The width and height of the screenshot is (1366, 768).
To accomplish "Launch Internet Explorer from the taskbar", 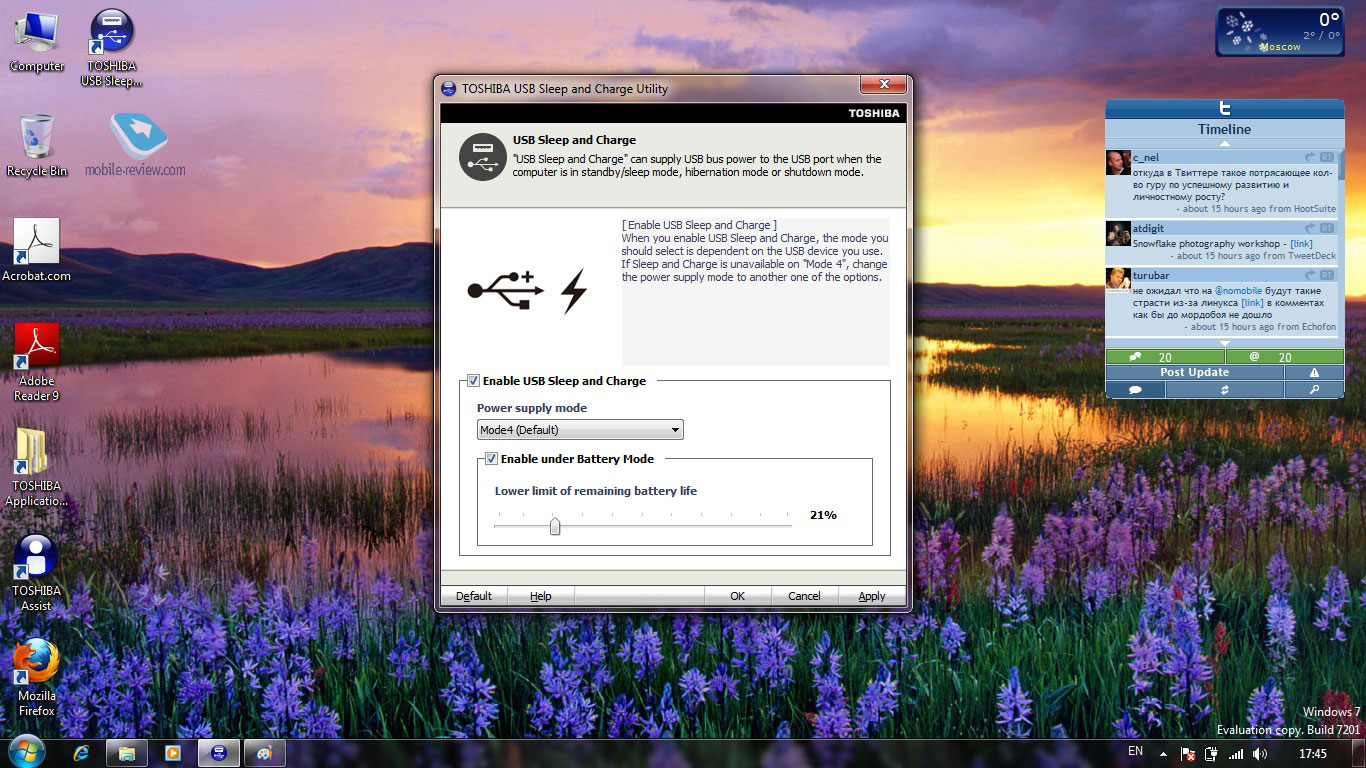I will pos(82,753).
